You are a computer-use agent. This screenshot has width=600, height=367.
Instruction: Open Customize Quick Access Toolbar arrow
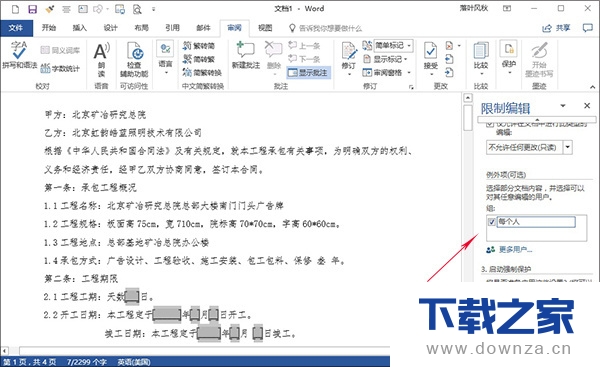[x=153, y=9]
